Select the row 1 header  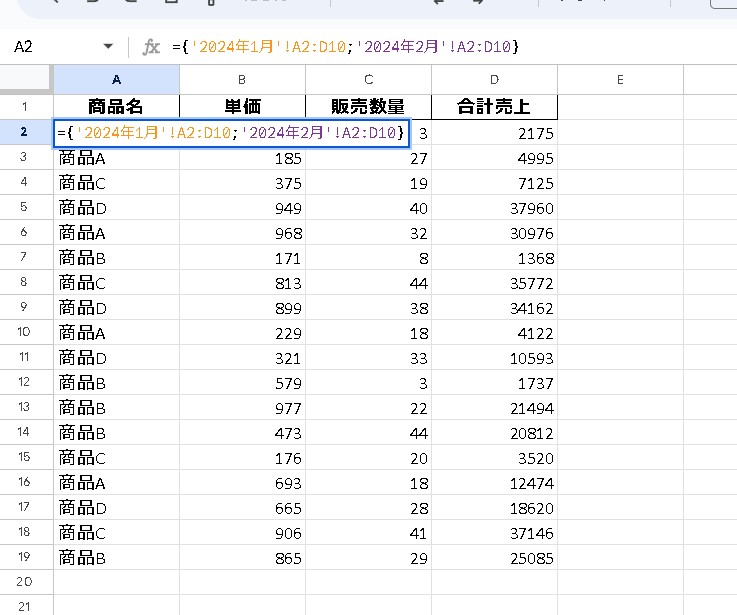tap(26, 107)
